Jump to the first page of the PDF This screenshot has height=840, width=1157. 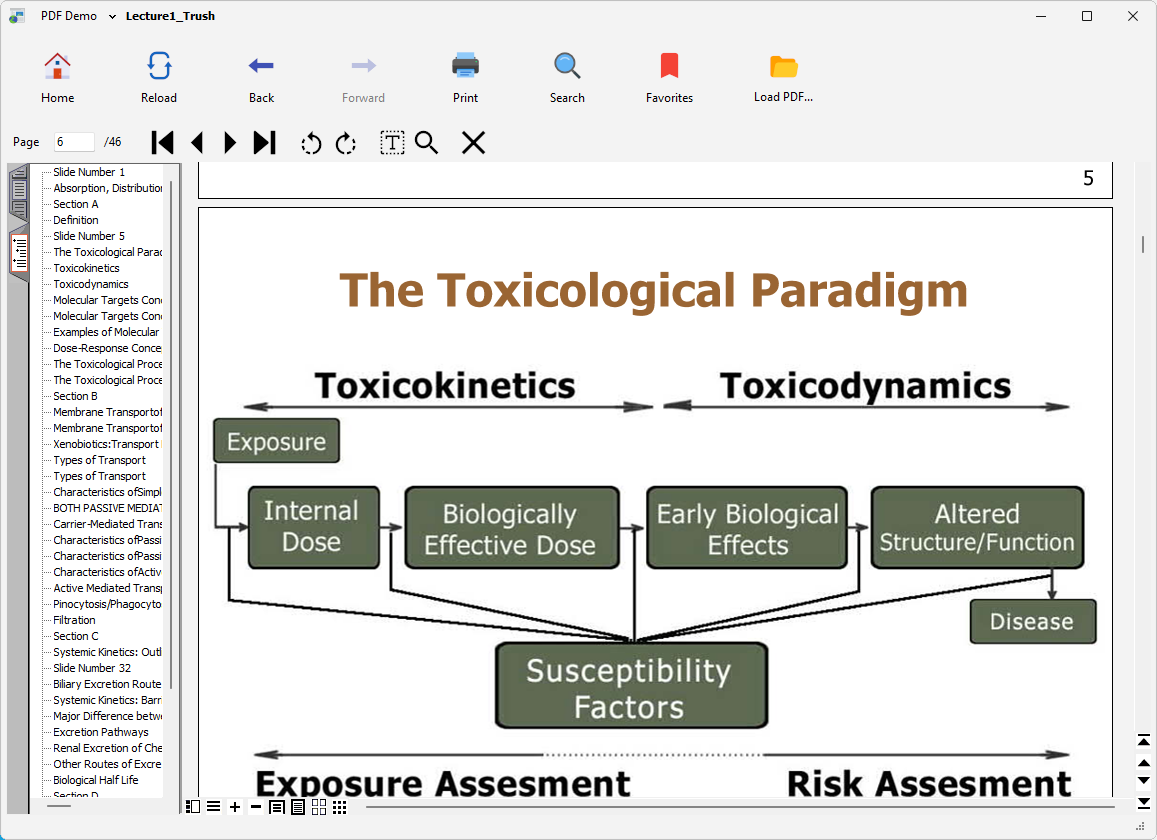click(162, 143)
